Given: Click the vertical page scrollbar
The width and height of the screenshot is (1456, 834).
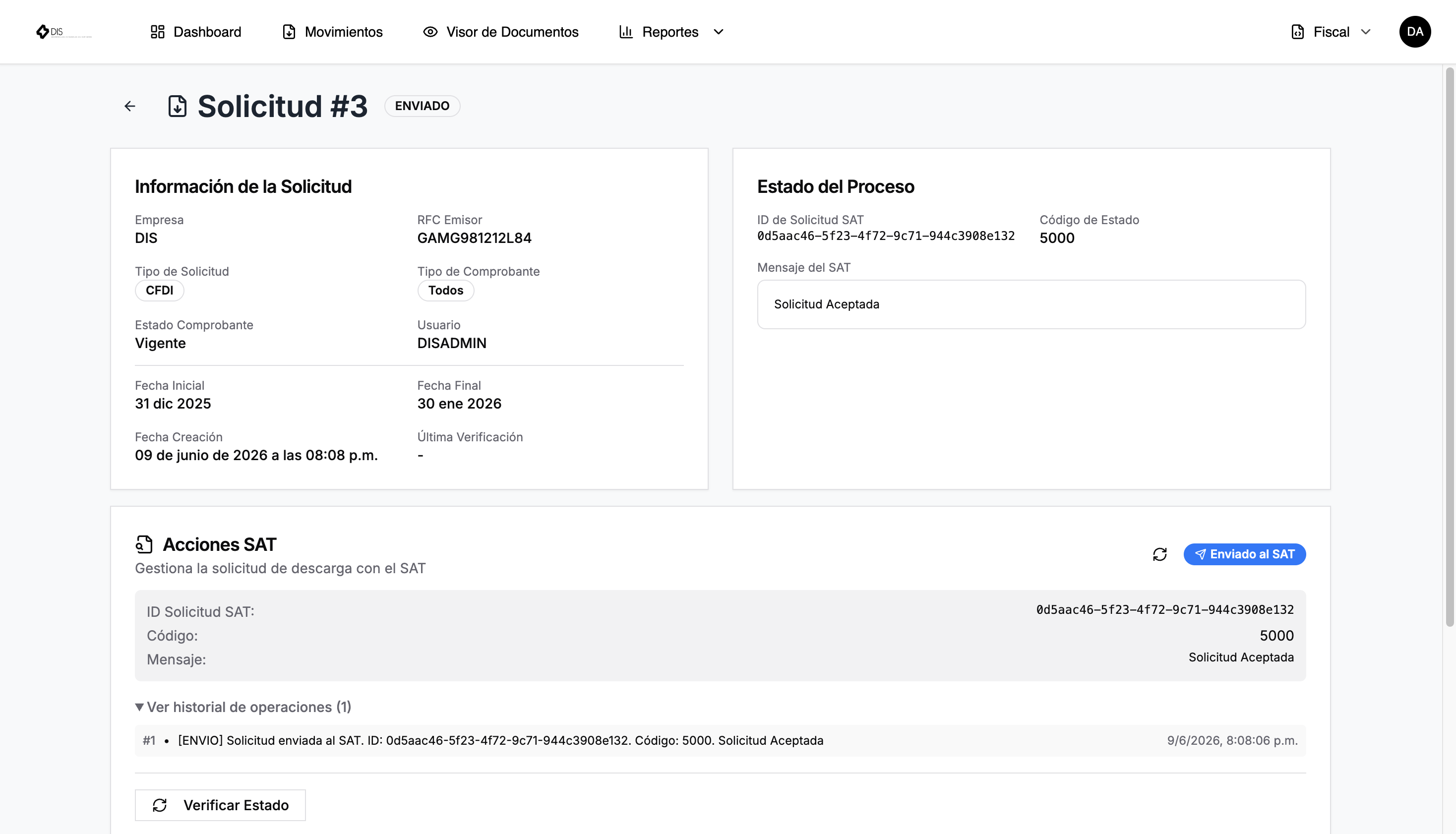Looking at the screenshot, I should (x=1450, y=347).
